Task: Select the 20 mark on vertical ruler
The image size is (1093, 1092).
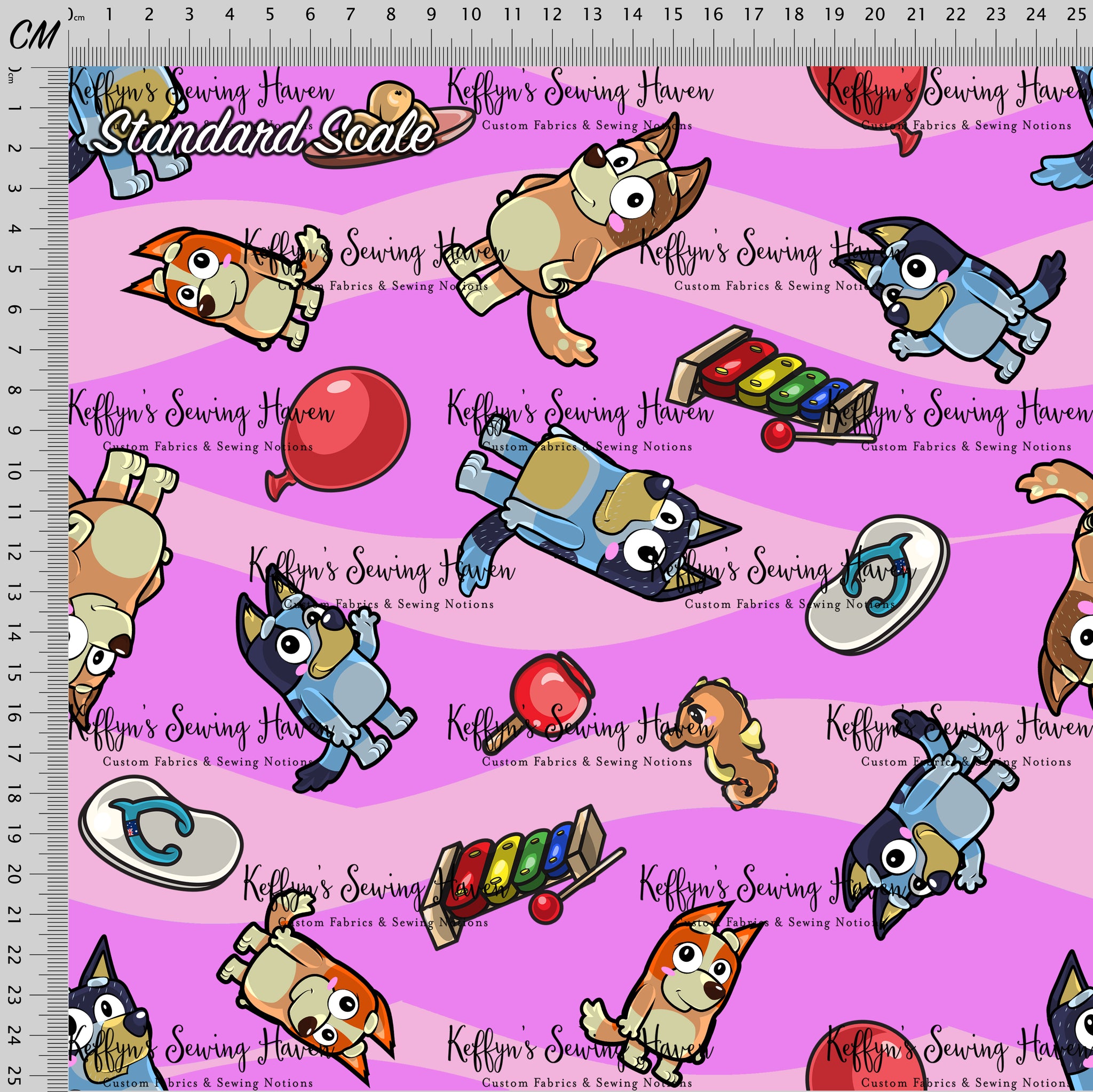Action: click(x=15, y=874)
